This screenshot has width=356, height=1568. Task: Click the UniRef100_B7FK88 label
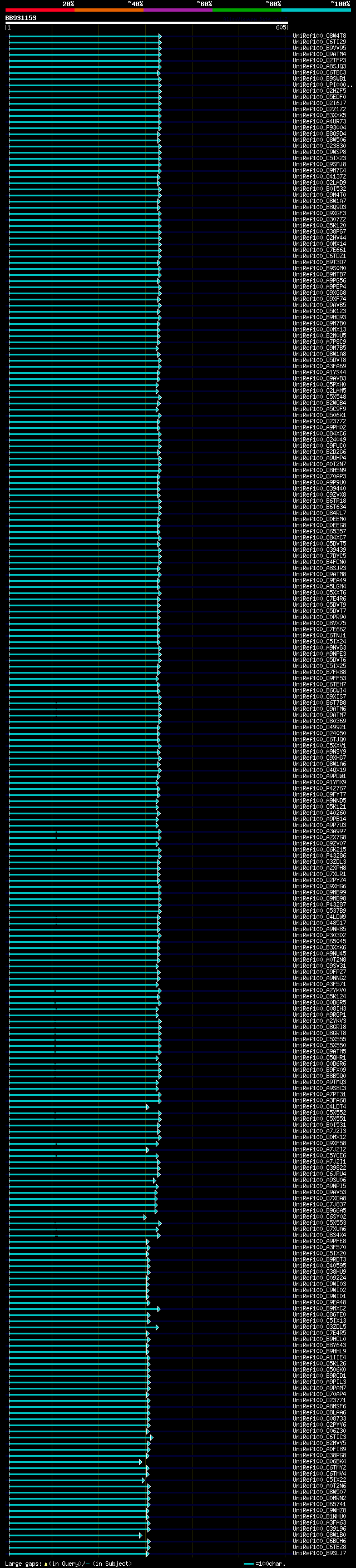[x=319, y=672]
